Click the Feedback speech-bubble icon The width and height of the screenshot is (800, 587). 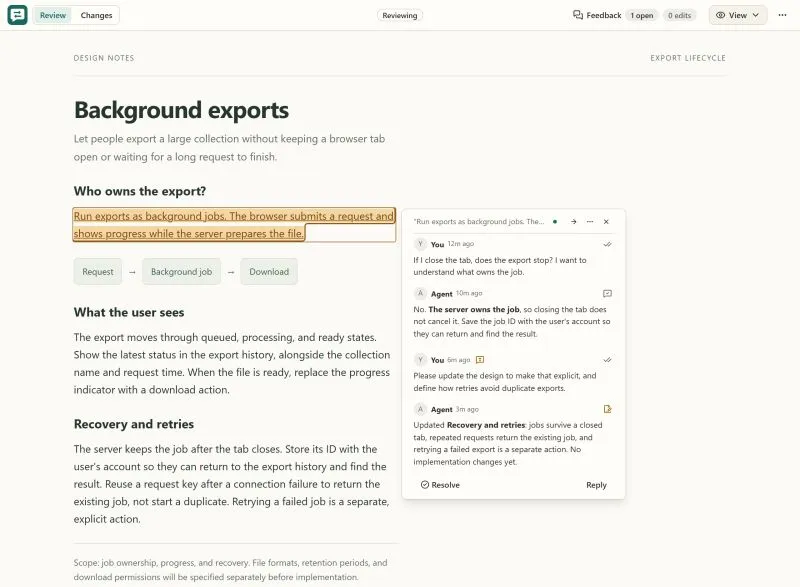pos(578,15)
